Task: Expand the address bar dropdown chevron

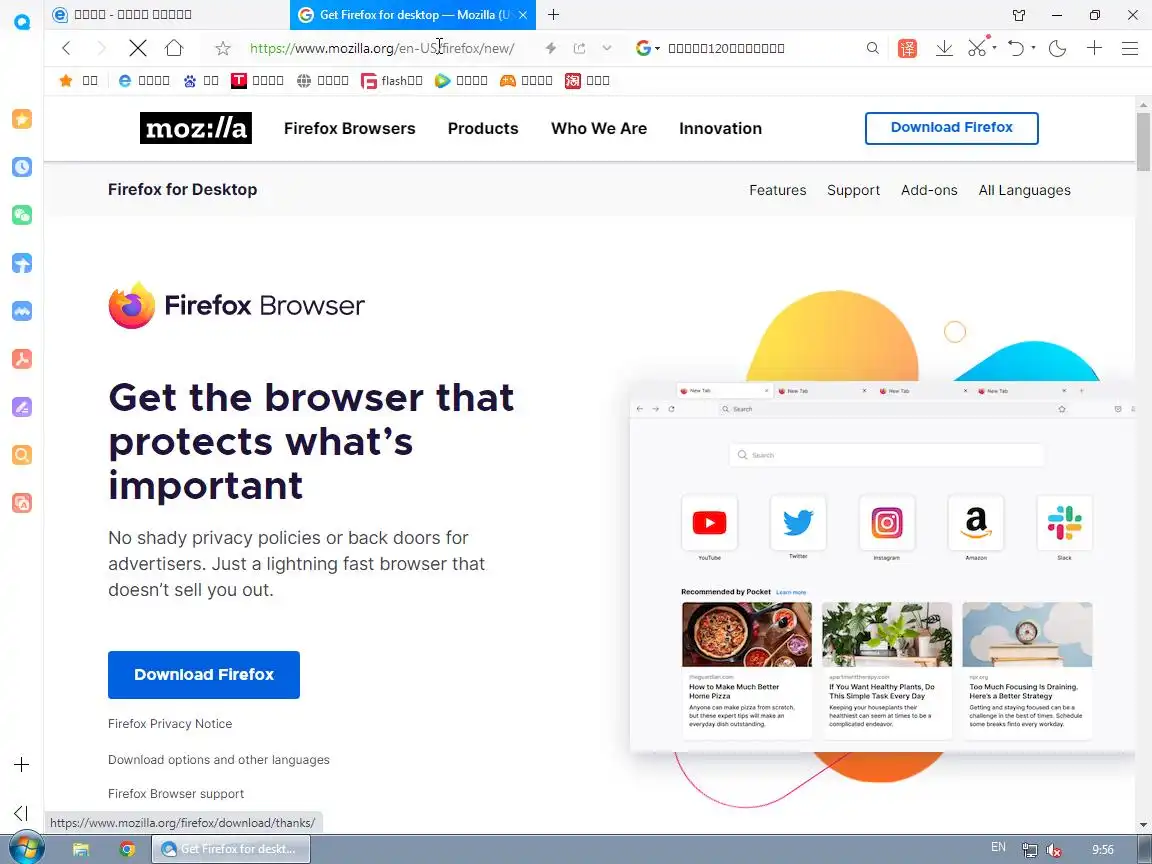Action: point(607,48)
